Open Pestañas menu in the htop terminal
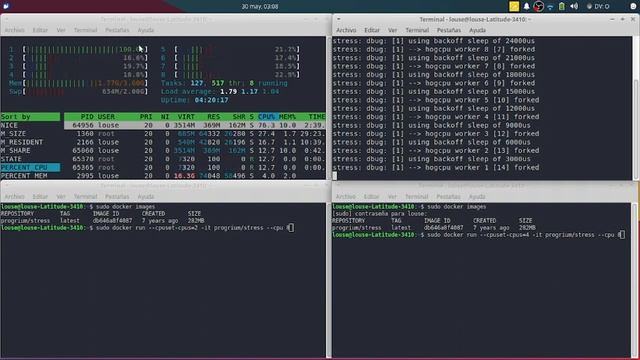 tap(117, 30)
